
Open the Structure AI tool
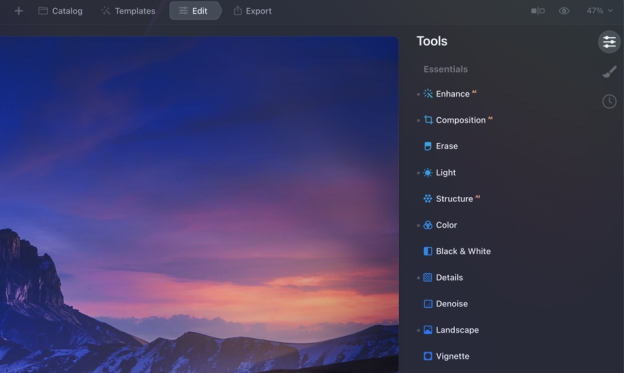click(x=451, y=199)
